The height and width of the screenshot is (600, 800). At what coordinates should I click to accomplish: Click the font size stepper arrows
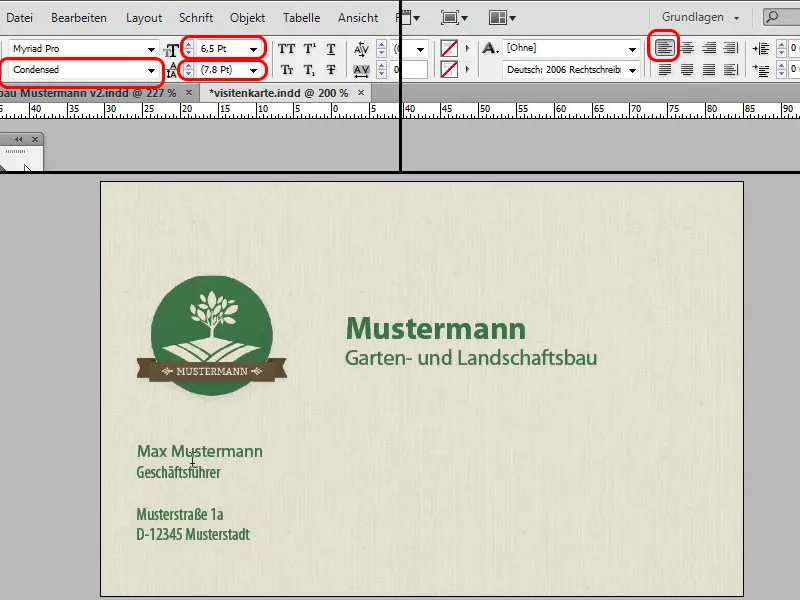click(x=188, y=49)
